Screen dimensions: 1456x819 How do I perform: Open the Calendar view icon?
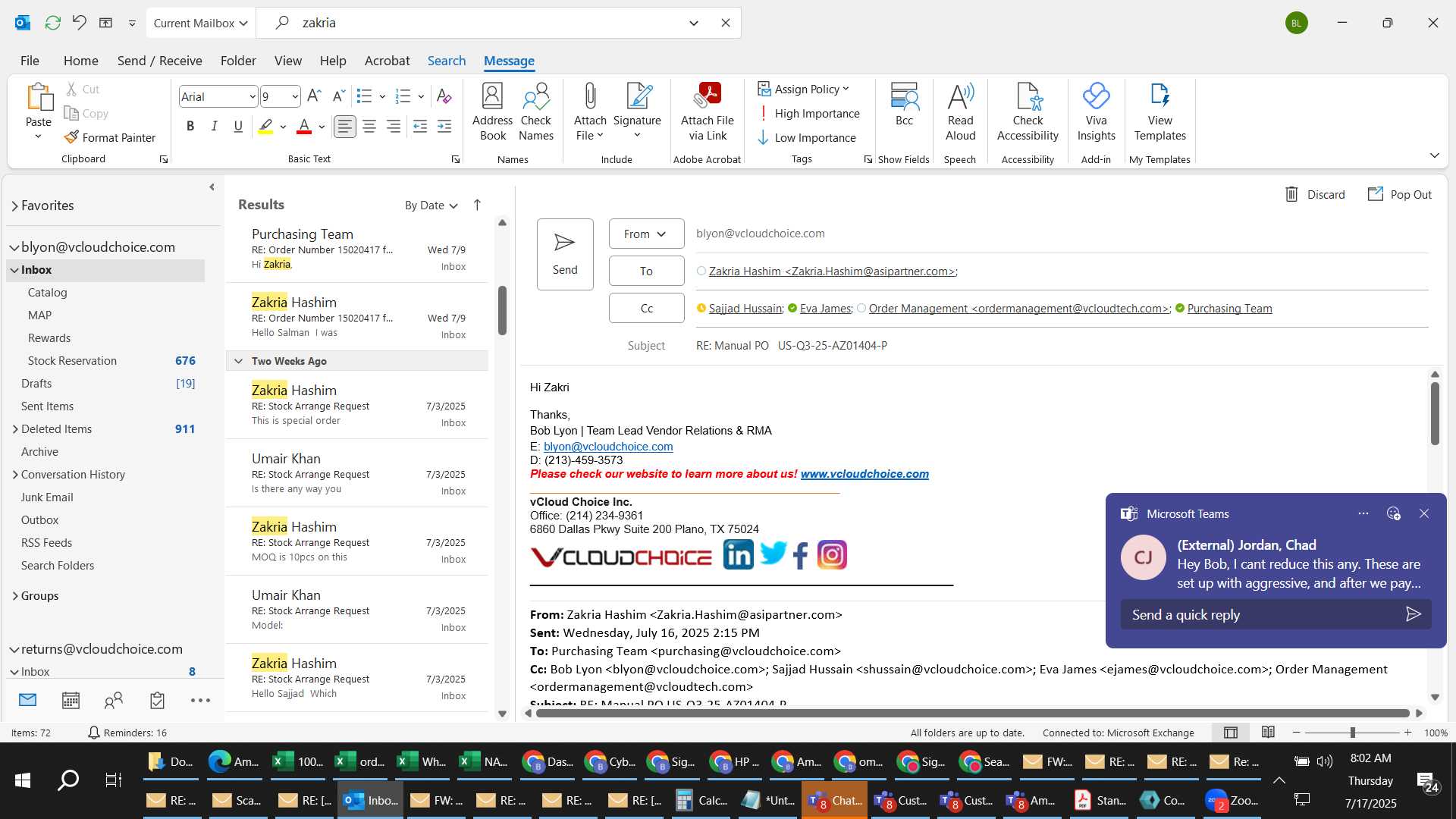coord(71,701)
